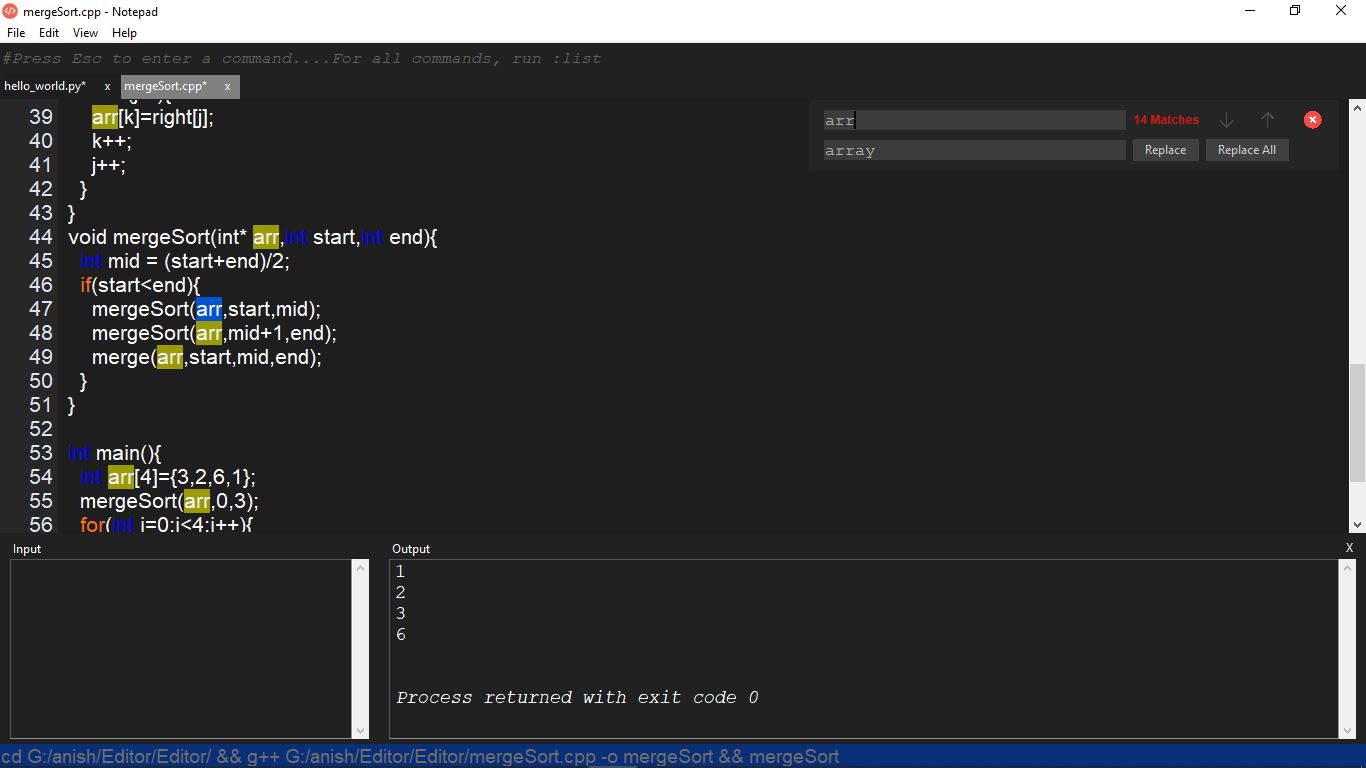Click the find next match down arrow
This screenshot has width=1366, height=768.
[x=1226, y=119]
